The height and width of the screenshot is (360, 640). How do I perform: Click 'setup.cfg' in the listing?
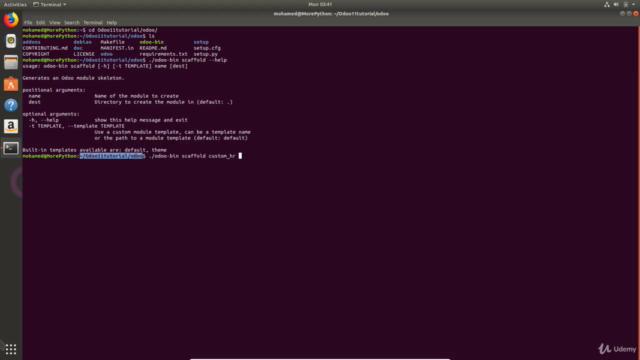click(x=207, y=48)
